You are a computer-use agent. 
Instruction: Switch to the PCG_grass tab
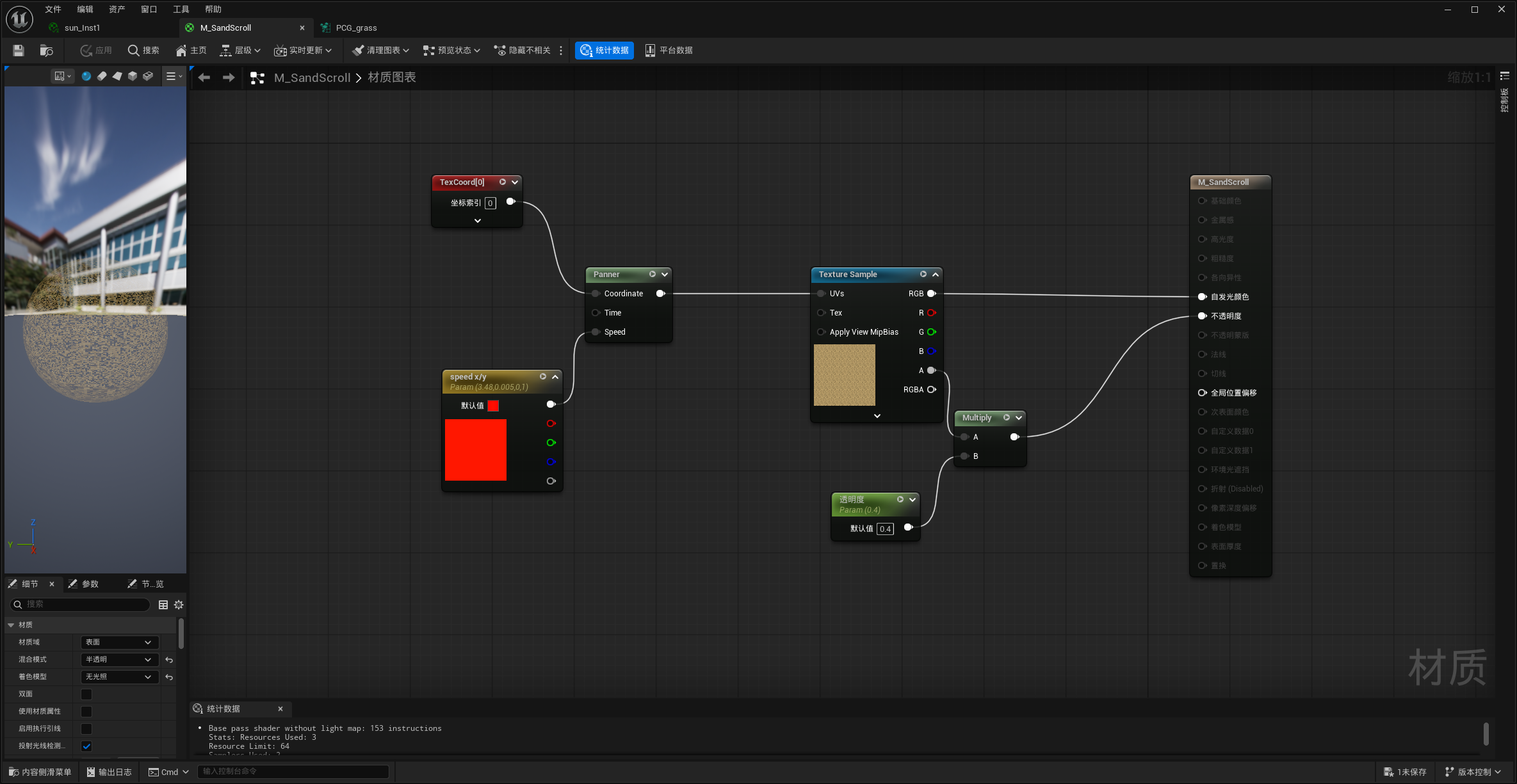coord(356,28)
